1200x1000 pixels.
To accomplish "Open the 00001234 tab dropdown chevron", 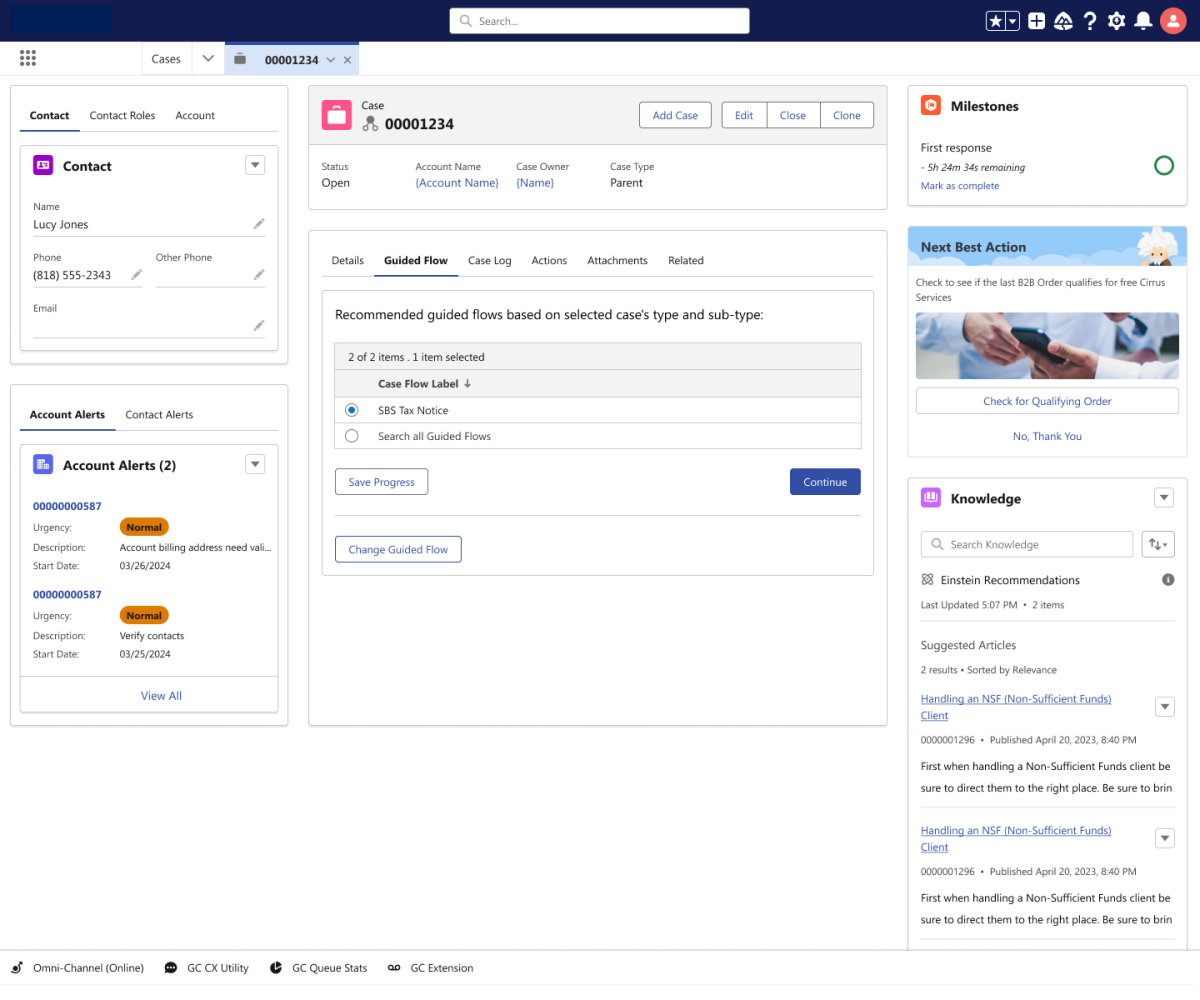I will [x=331, y=60].
